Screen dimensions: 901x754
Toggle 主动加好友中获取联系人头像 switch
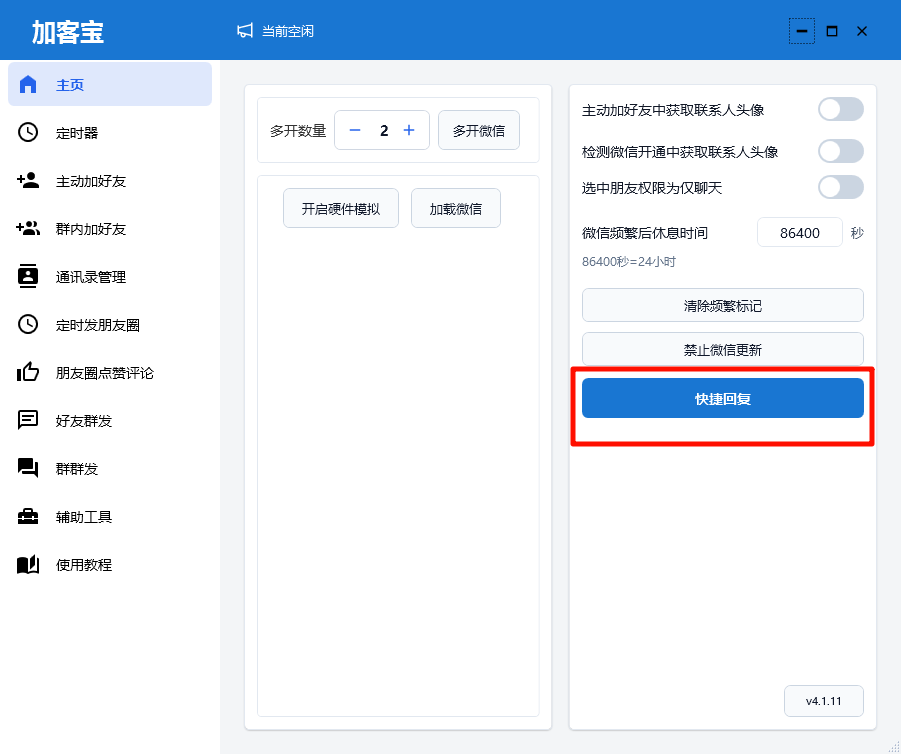click(841, 109)
